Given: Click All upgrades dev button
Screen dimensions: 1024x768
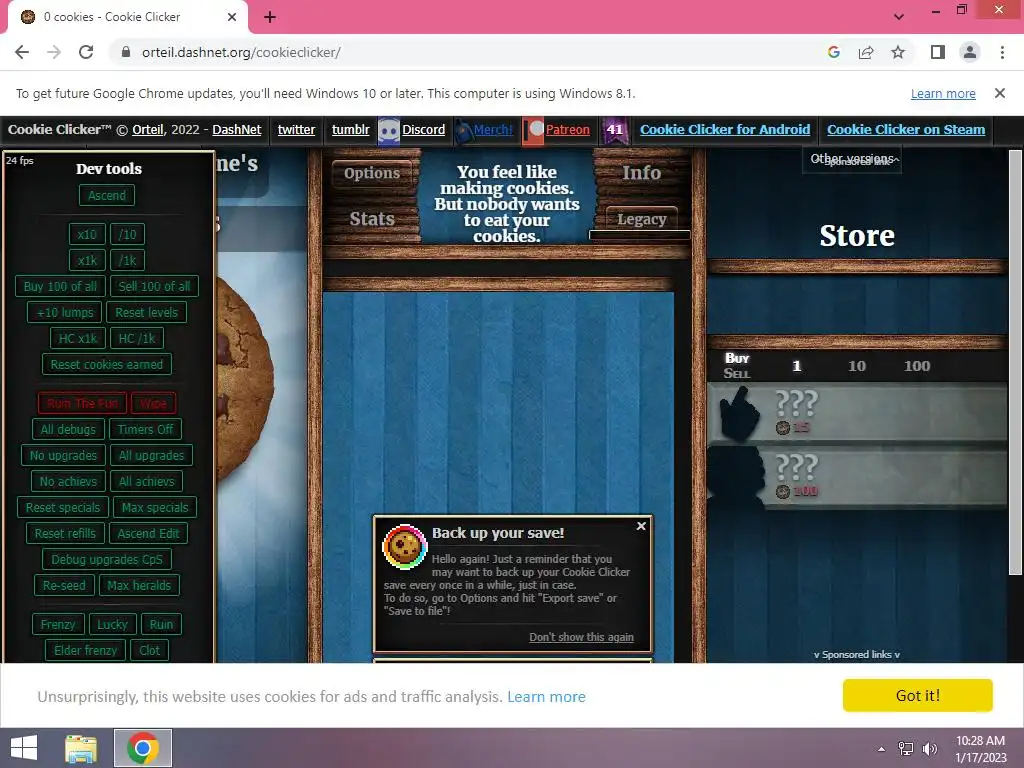Looking at the screenshot, I should point(152,455).
